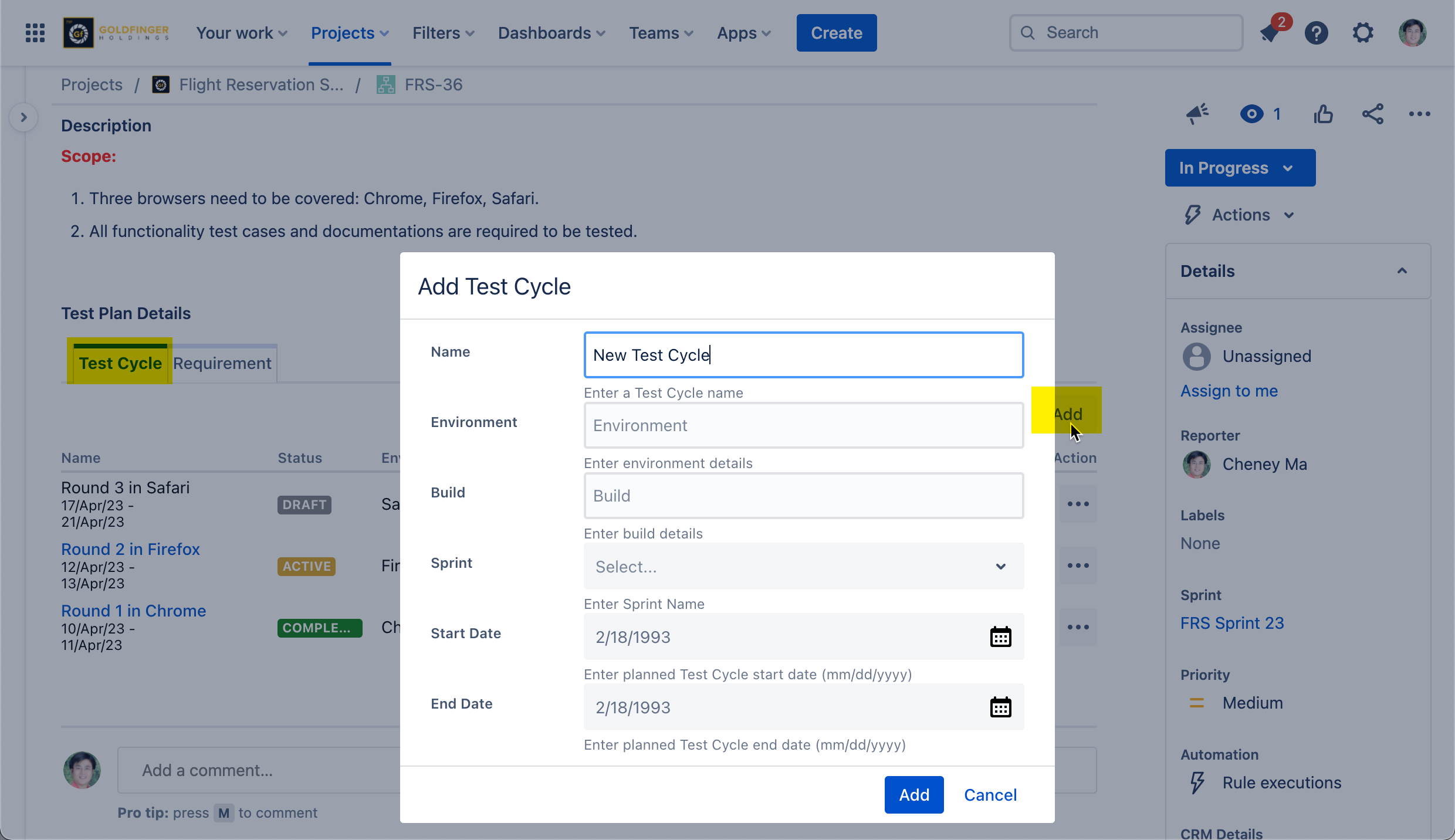Click the share issue icon
1455x840 pixels.
1372,114
